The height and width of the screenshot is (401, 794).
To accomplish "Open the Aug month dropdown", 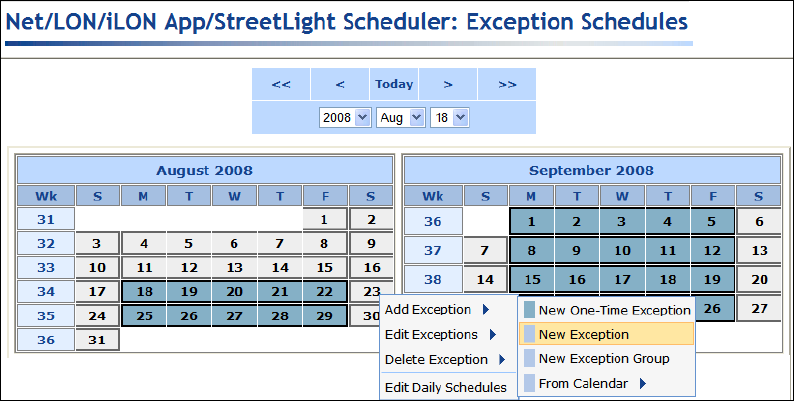I will click(401, 118).
